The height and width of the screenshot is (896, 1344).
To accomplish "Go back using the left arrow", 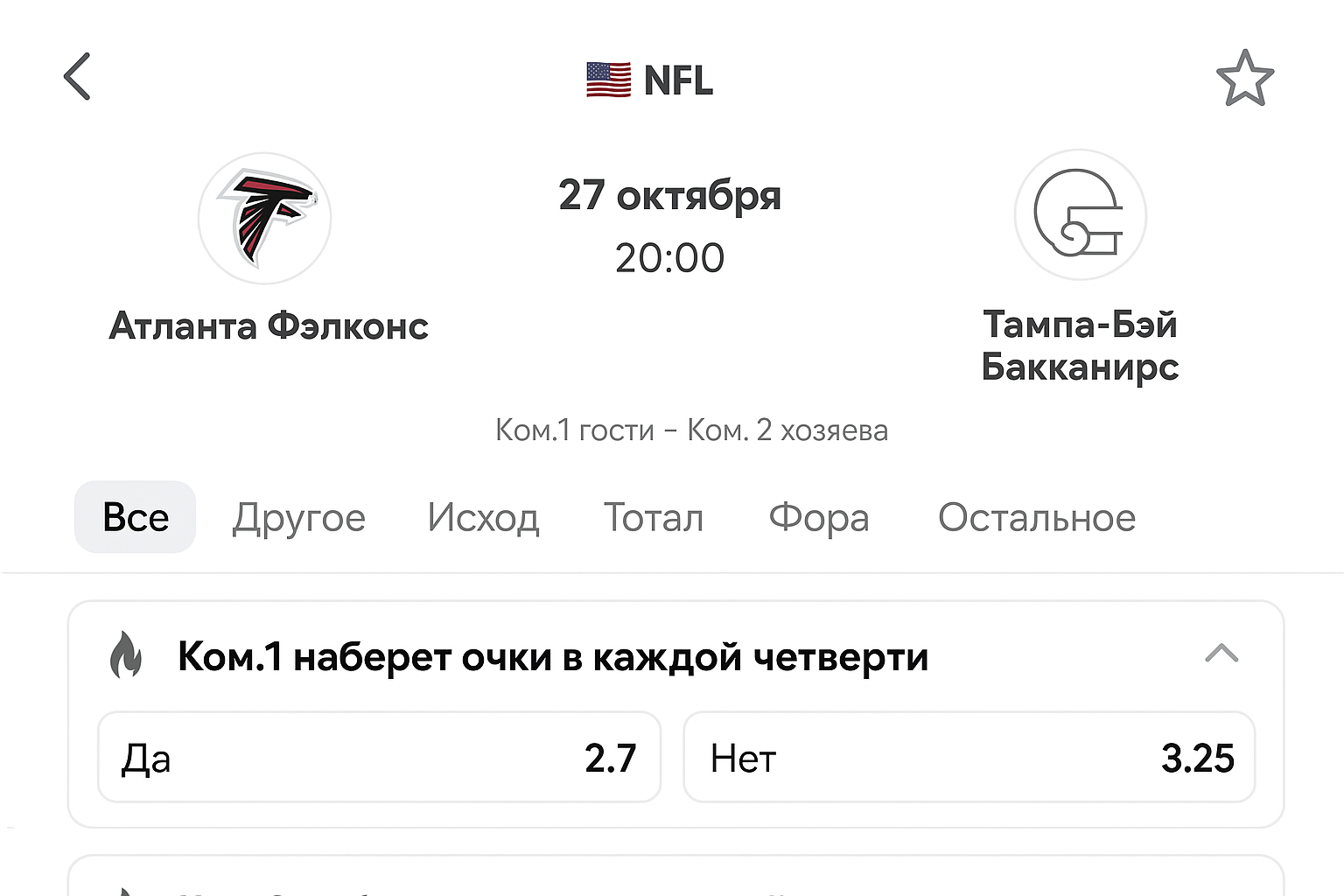I will tap(77, 77).
